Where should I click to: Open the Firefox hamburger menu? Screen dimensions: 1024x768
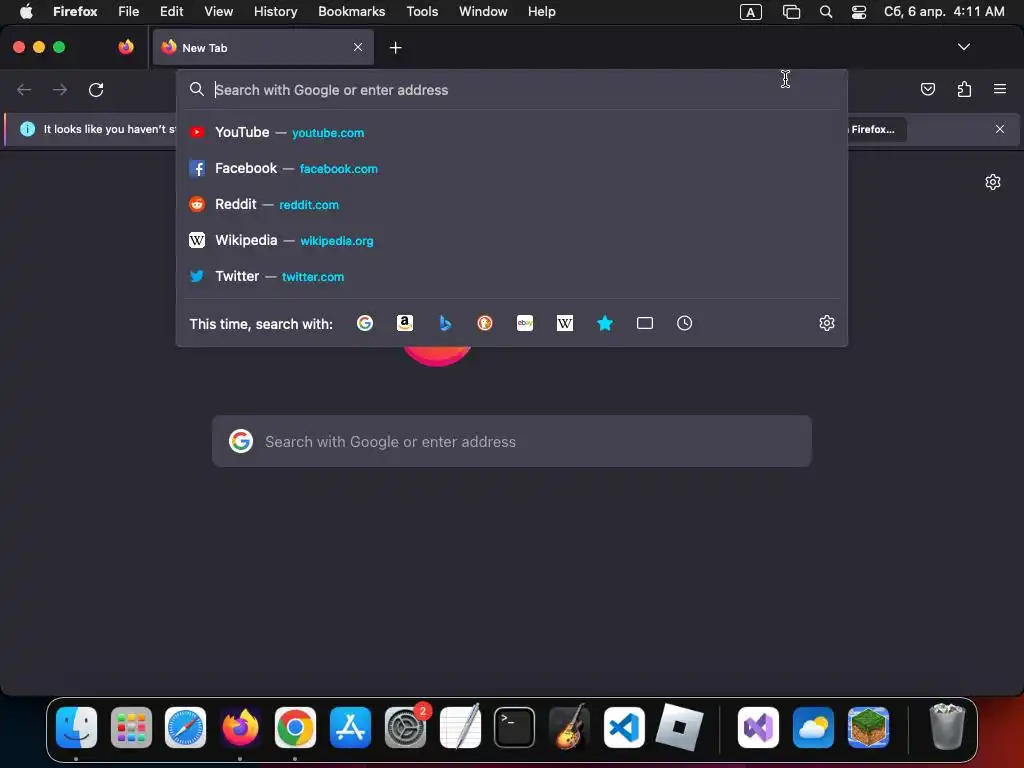click(x=1000, y=89)
